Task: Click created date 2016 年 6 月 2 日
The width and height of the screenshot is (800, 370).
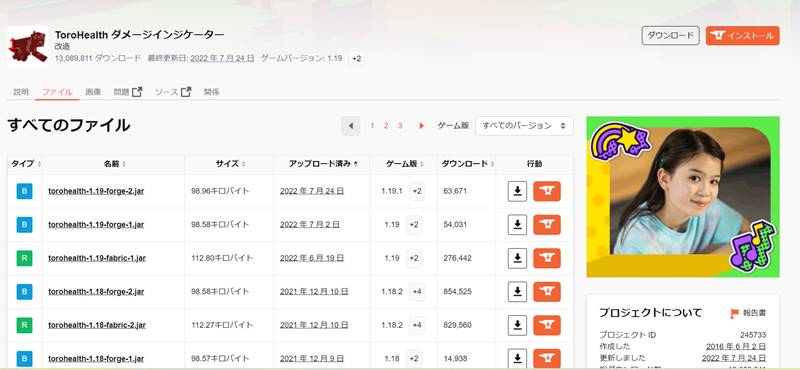Action: [x=736, y=347]
